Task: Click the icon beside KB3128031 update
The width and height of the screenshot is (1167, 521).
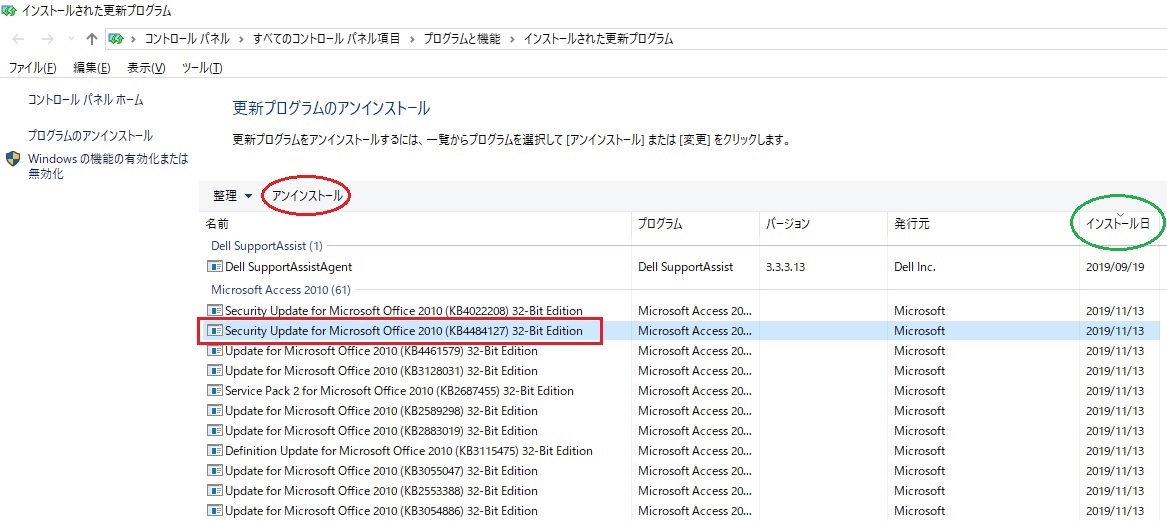Action: click(214, 371)
